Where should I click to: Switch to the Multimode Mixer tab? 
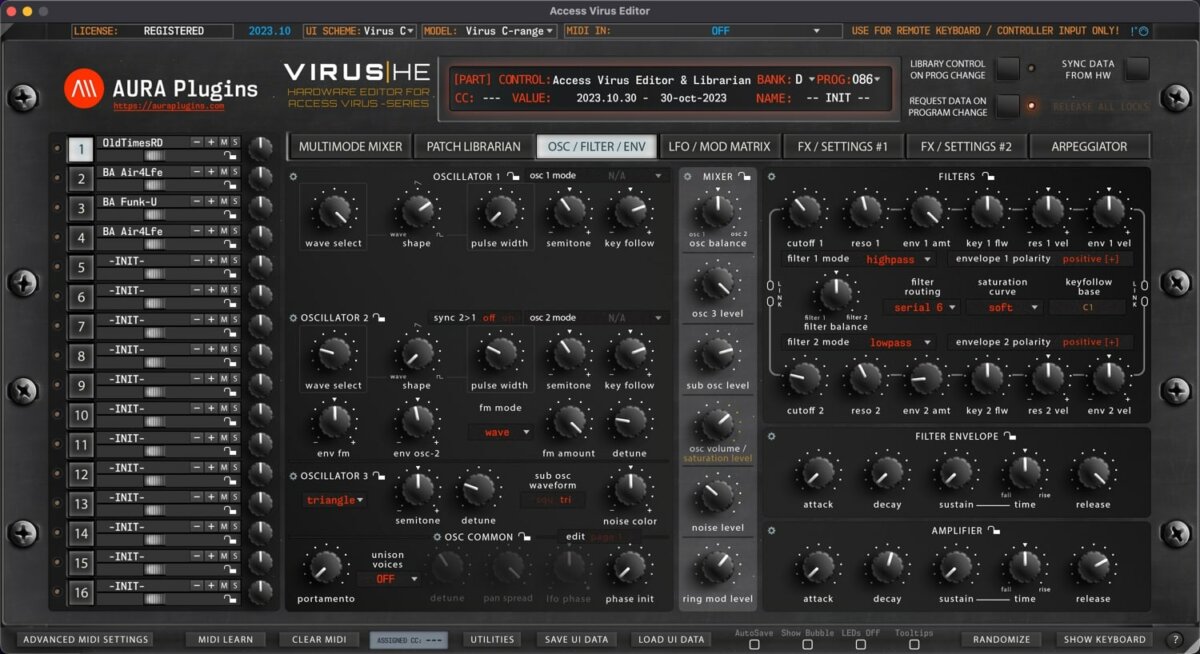350,147
